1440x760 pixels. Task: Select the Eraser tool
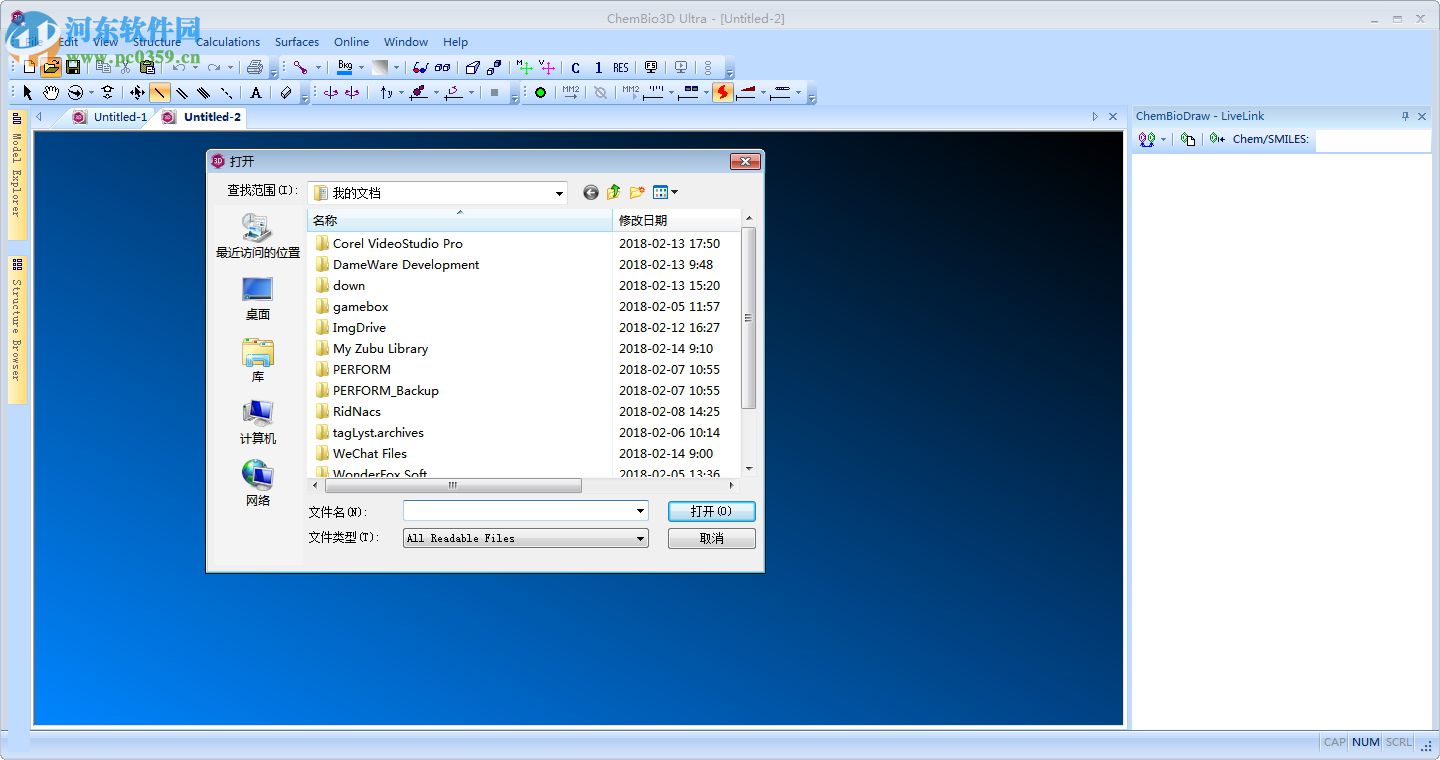pyautogui.click(x=285, y=93)
